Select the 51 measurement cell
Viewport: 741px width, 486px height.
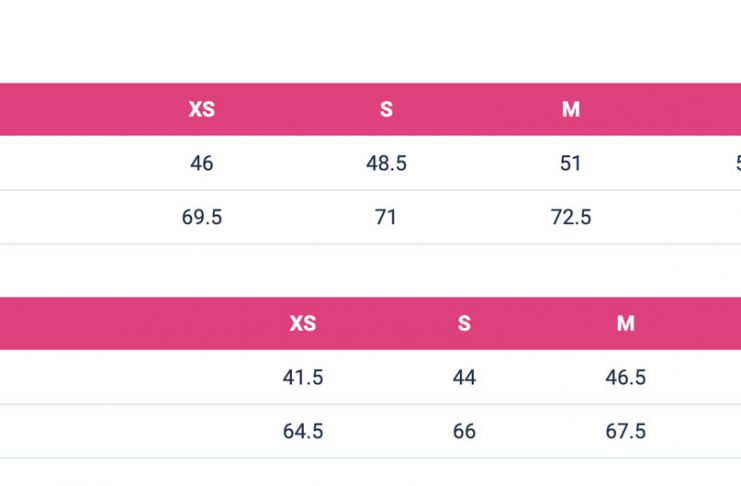point(570,163)
